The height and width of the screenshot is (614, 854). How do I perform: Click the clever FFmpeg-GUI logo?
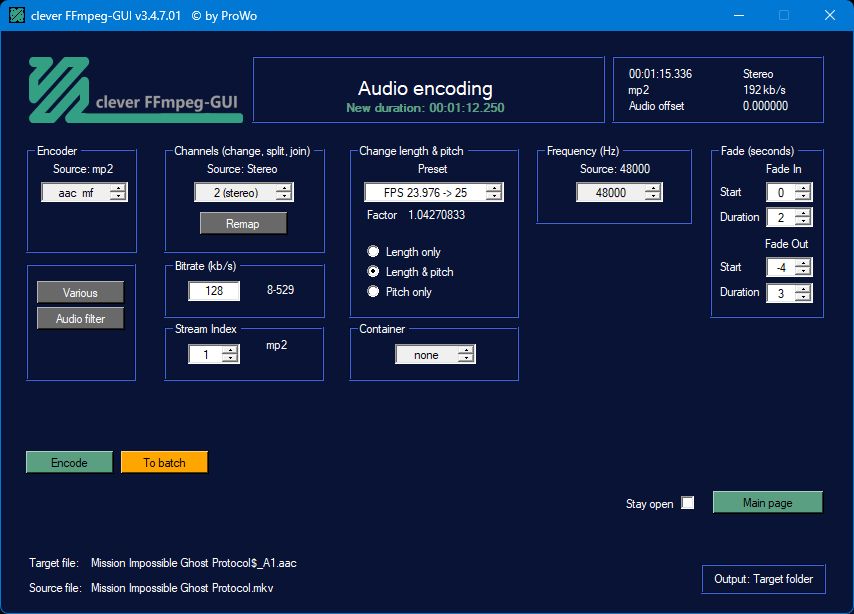click(135, 90)
